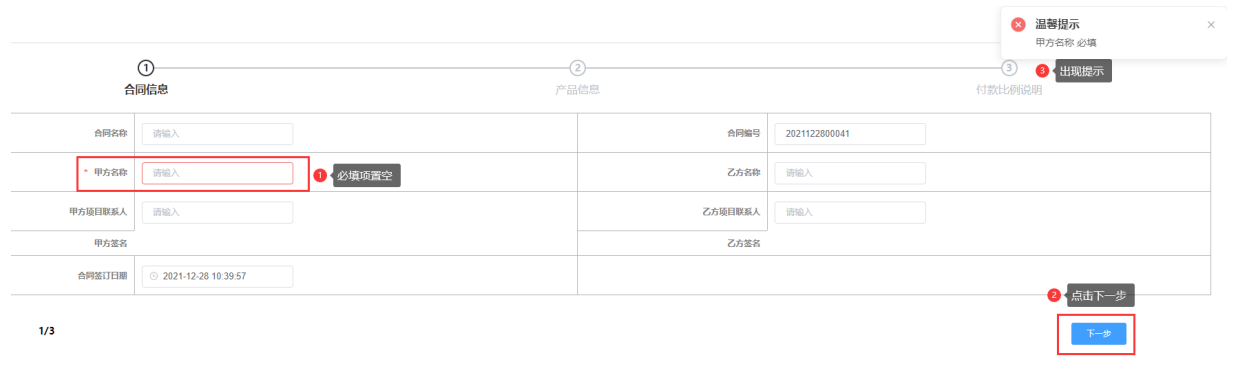Select step circle 3 in progress bar
The image size is (1239, 371).
coord(1009,67)
